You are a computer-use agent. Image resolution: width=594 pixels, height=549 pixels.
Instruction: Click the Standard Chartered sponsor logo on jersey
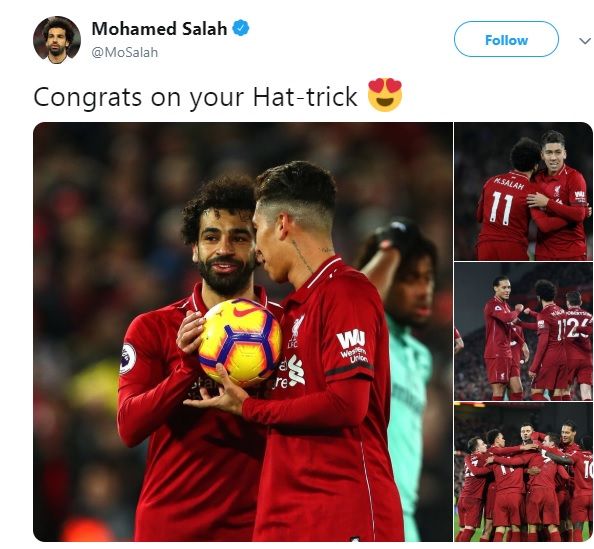(x=292, y=371)
